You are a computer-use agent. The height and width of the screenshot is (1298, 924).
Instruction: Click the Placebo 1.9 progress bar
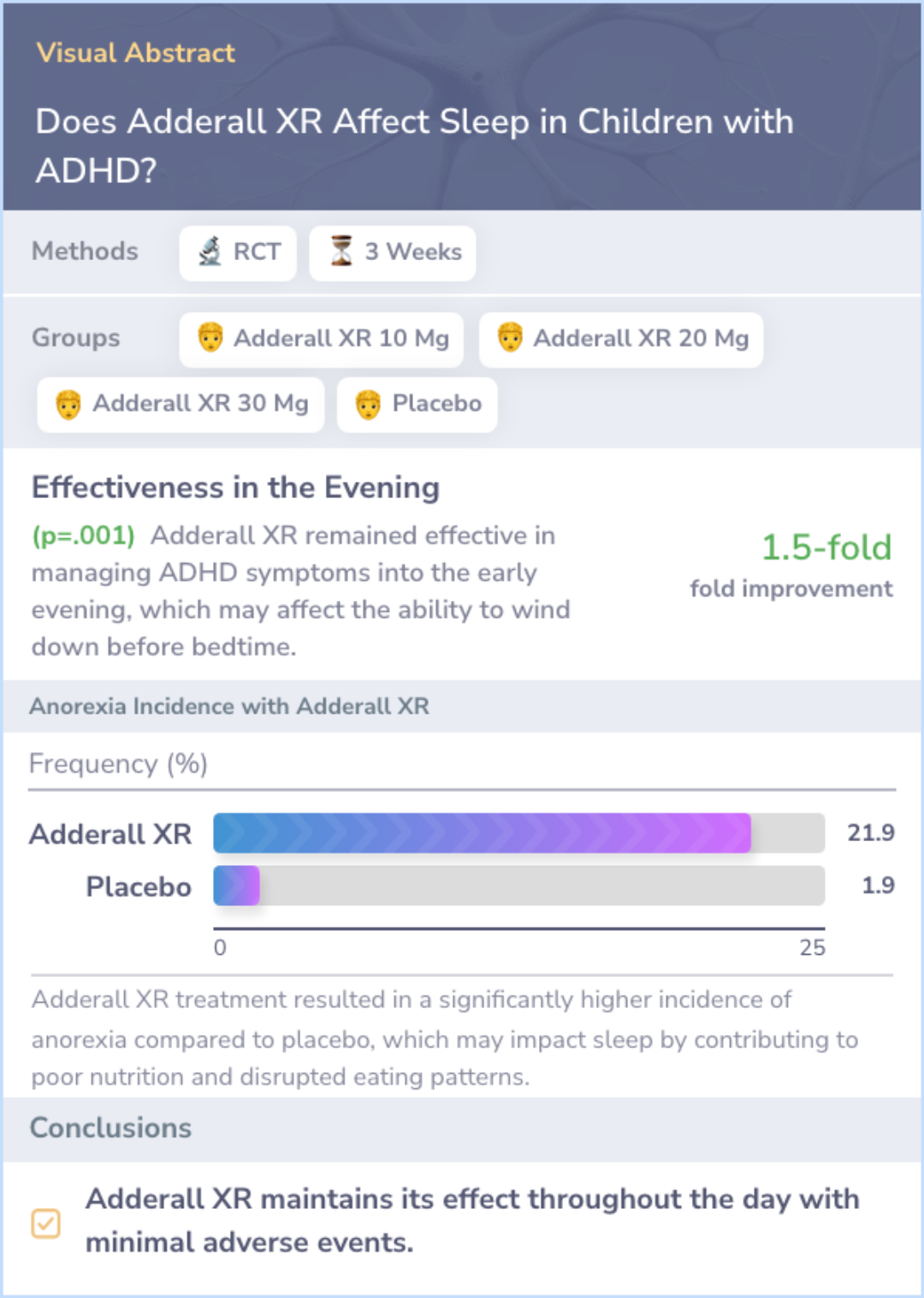(518, 886)
